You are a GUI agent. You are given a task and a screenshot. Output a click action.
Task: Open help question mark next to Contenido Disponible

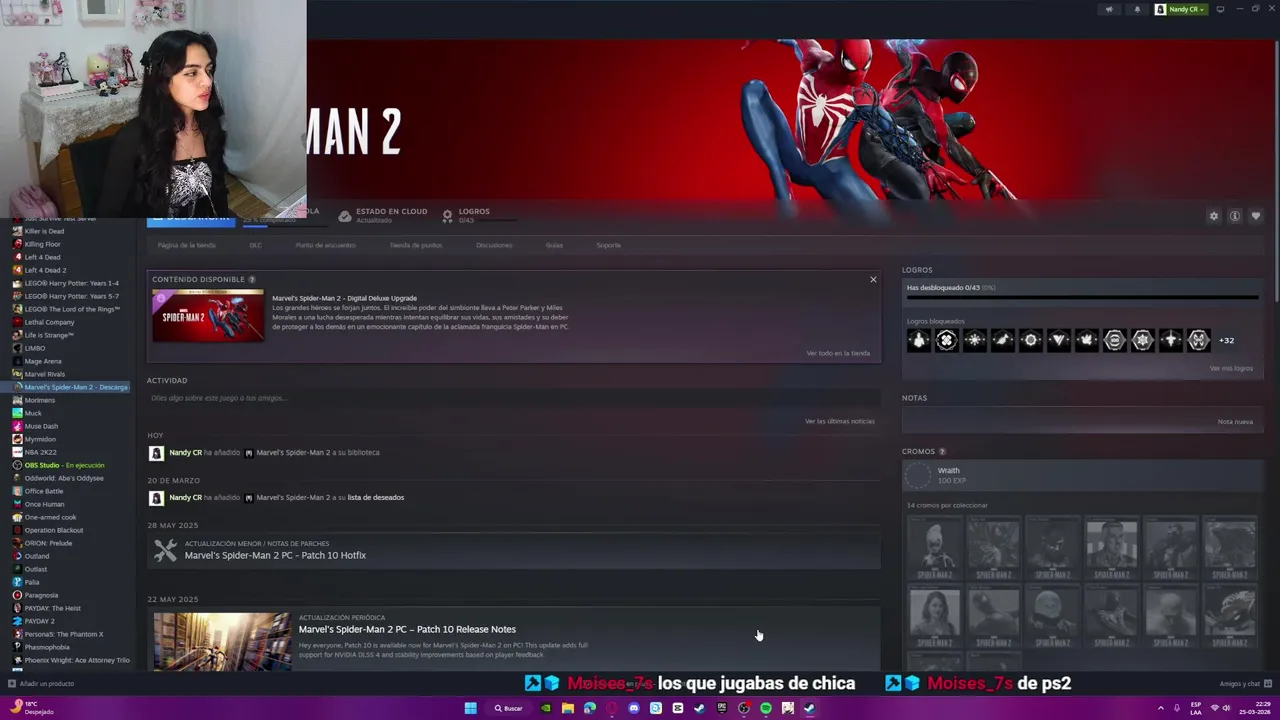252,279
